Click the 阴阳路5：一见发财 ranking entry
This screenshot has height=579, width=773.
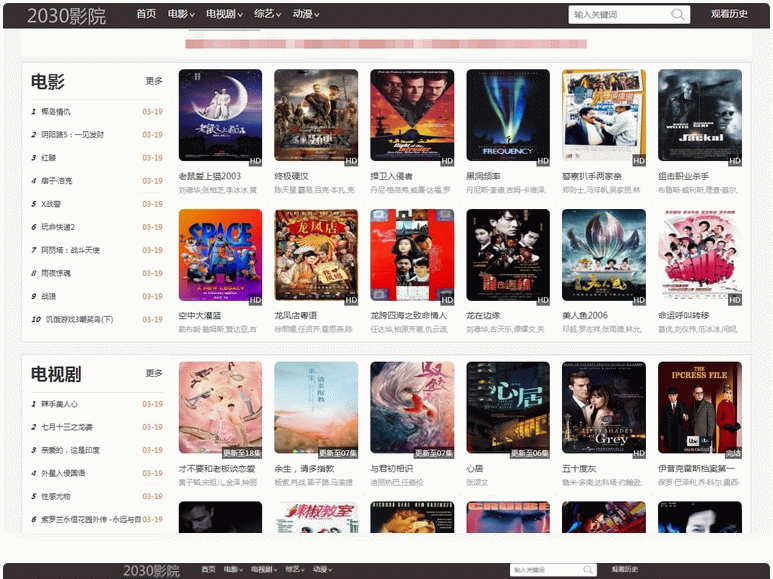(72, 135)
